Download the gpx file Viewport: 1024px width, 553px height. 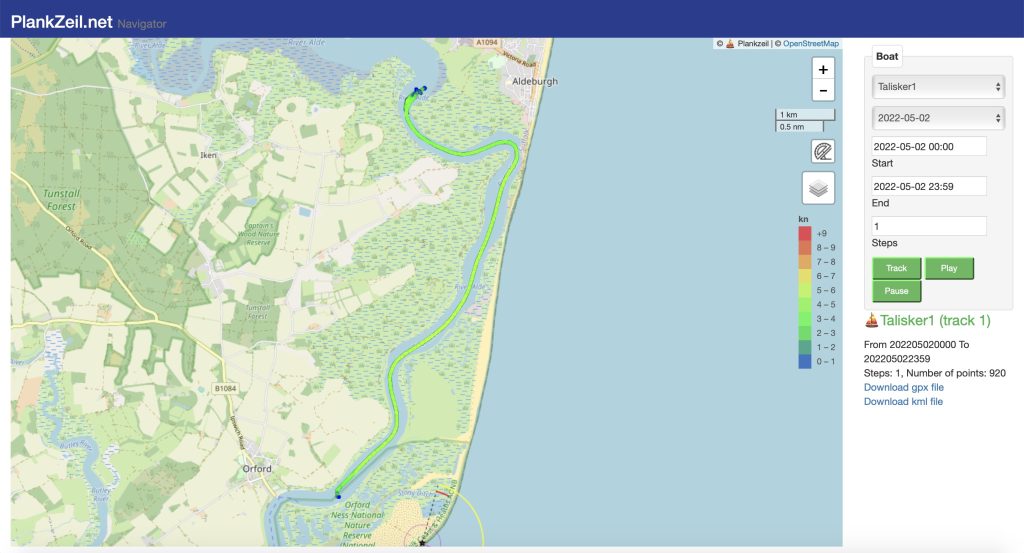point(904,387)
